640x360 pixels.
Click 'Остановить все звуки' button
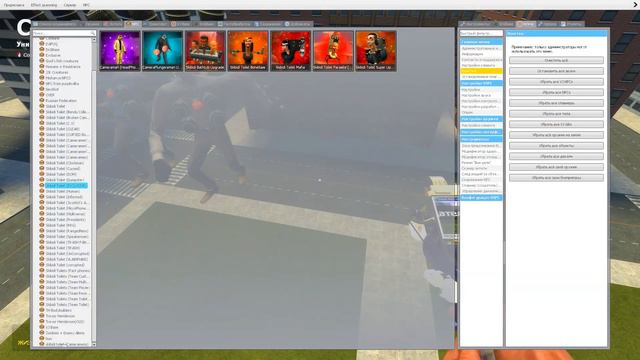[x=556, y=71]
